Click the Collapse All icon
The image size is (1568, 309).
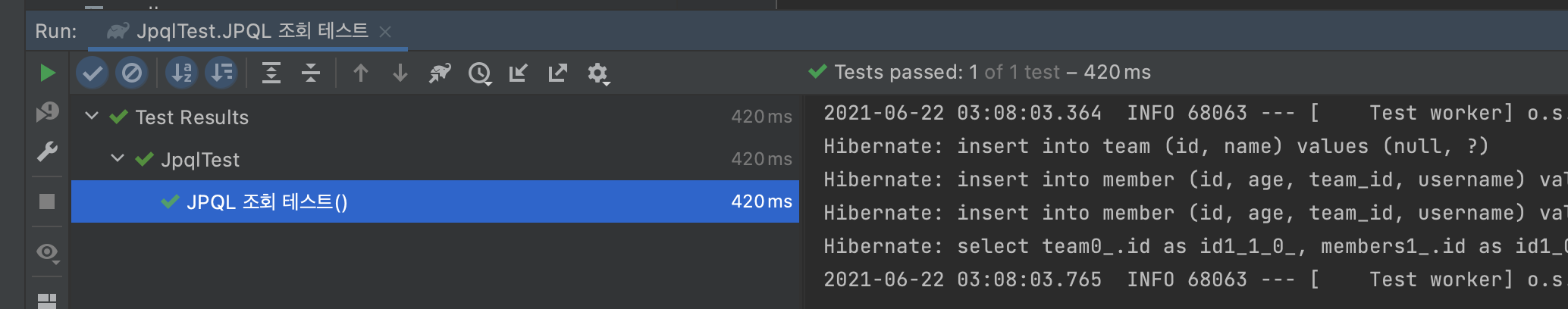pos(311,73)
